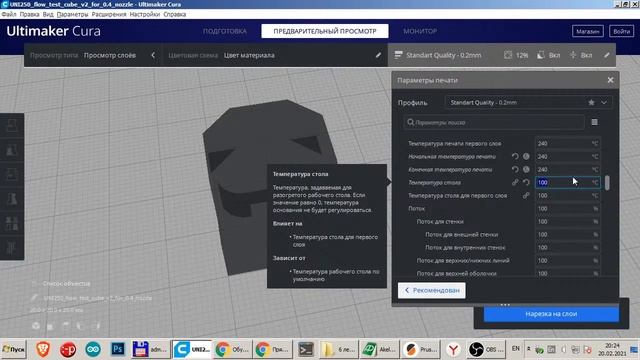Click the Рекомендован button

(x=431, y=290)
